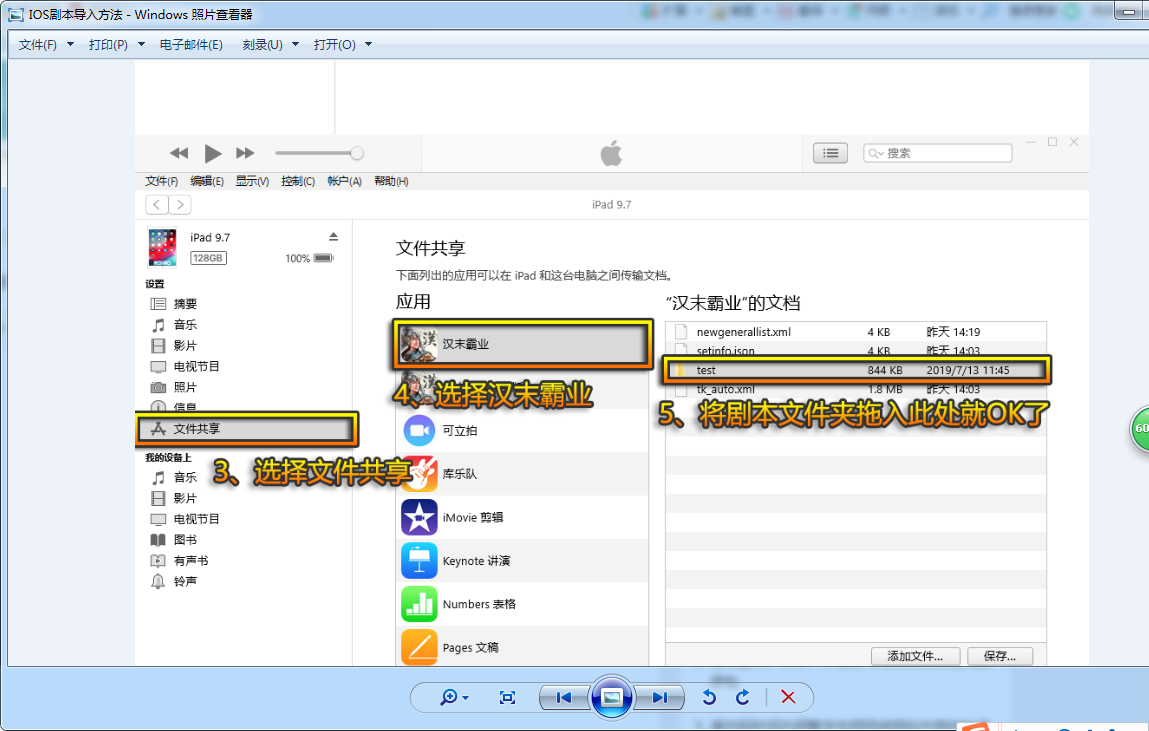Click the iTunes 搜索 search field
Screen dimensions: 1149x731
pos(937,153)
